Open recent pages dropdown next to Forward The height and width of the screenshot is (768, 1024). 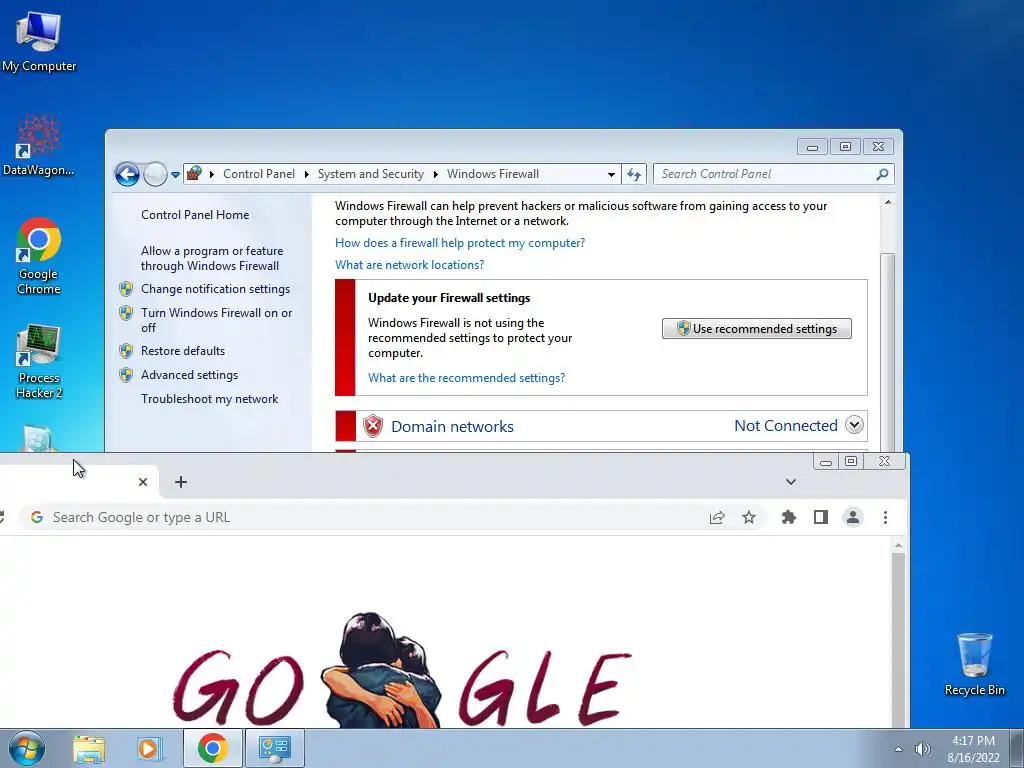(175, 175)
